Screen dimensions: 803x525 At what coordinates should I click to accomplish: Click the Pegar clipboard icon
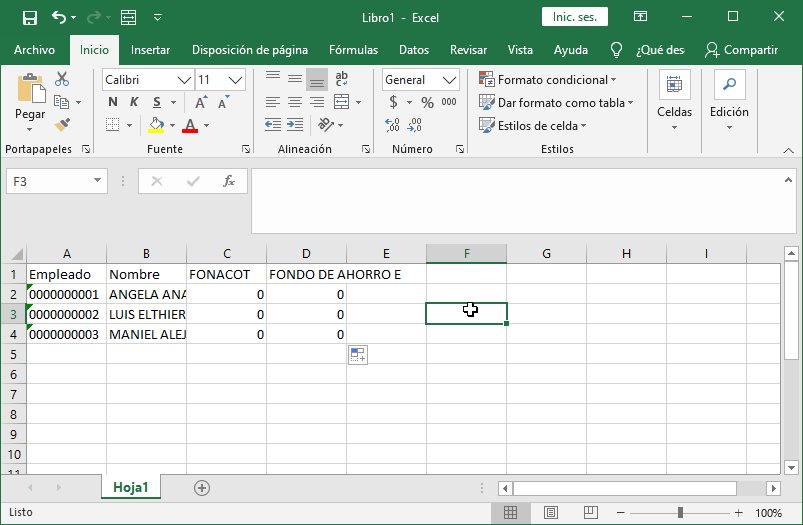pos(30,88)
